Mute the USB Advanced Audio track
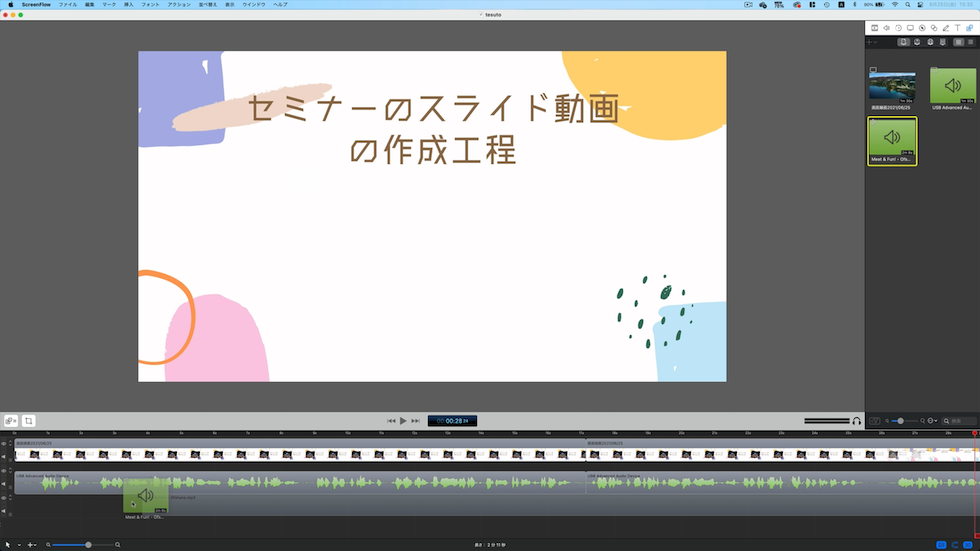980x551 pixels. click(4, 484)
